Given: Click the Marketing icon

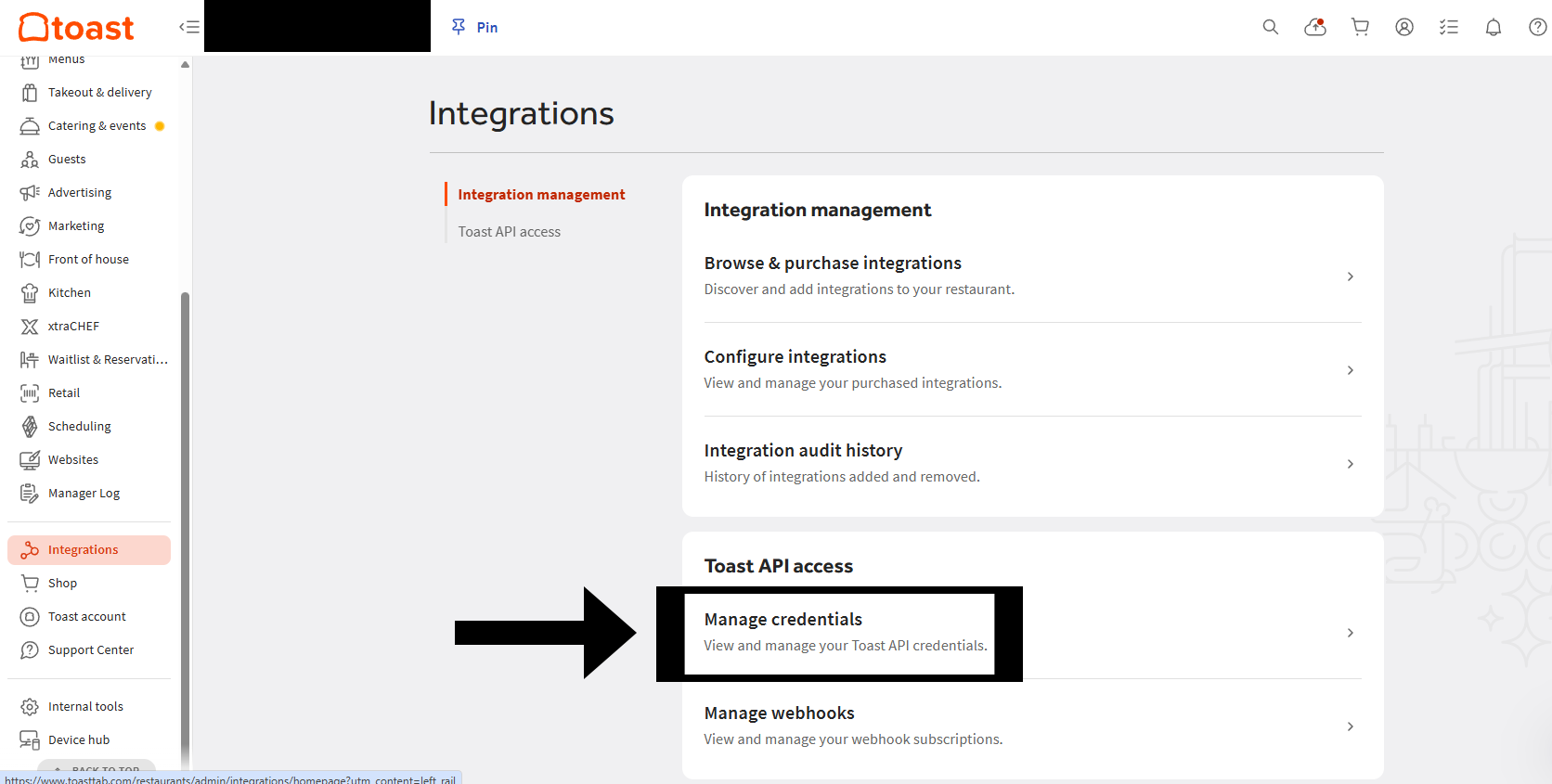Looking at the screenshot, I should pyautogui.click(x=30, y=226).
